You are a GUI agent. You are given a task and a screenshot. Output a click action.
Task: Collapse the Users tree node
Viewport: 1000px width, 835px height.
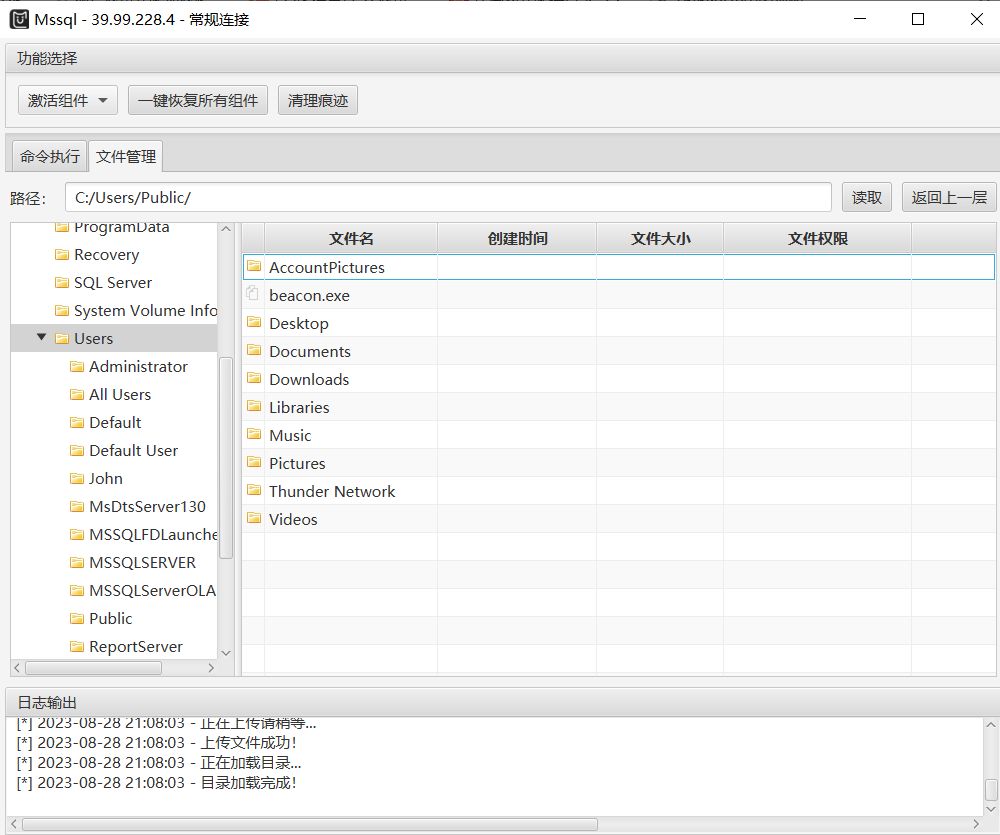click(x=41, y=338)
